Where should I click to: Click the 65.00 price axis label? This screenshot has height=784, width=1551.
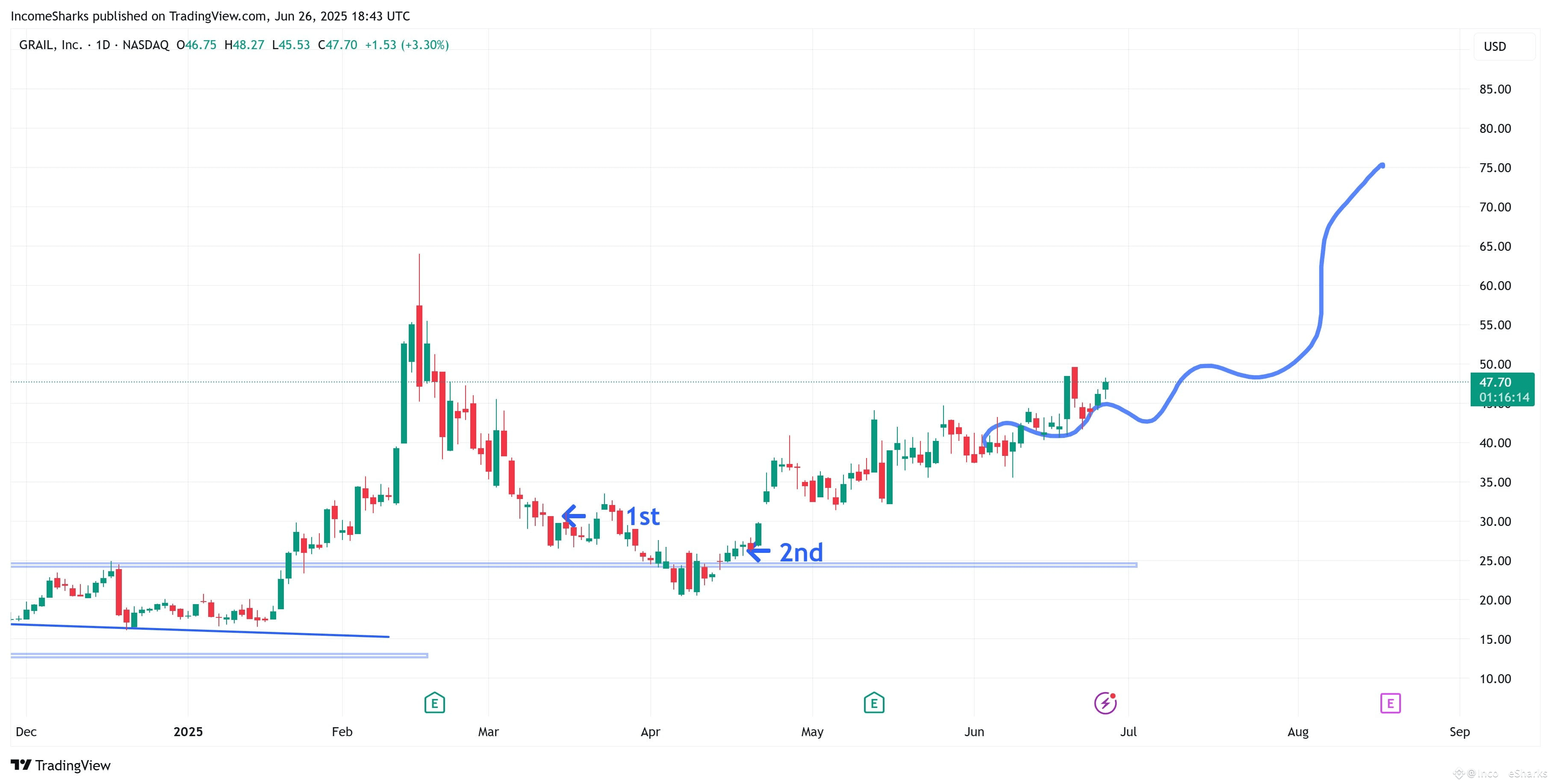tap(1495, 246)
